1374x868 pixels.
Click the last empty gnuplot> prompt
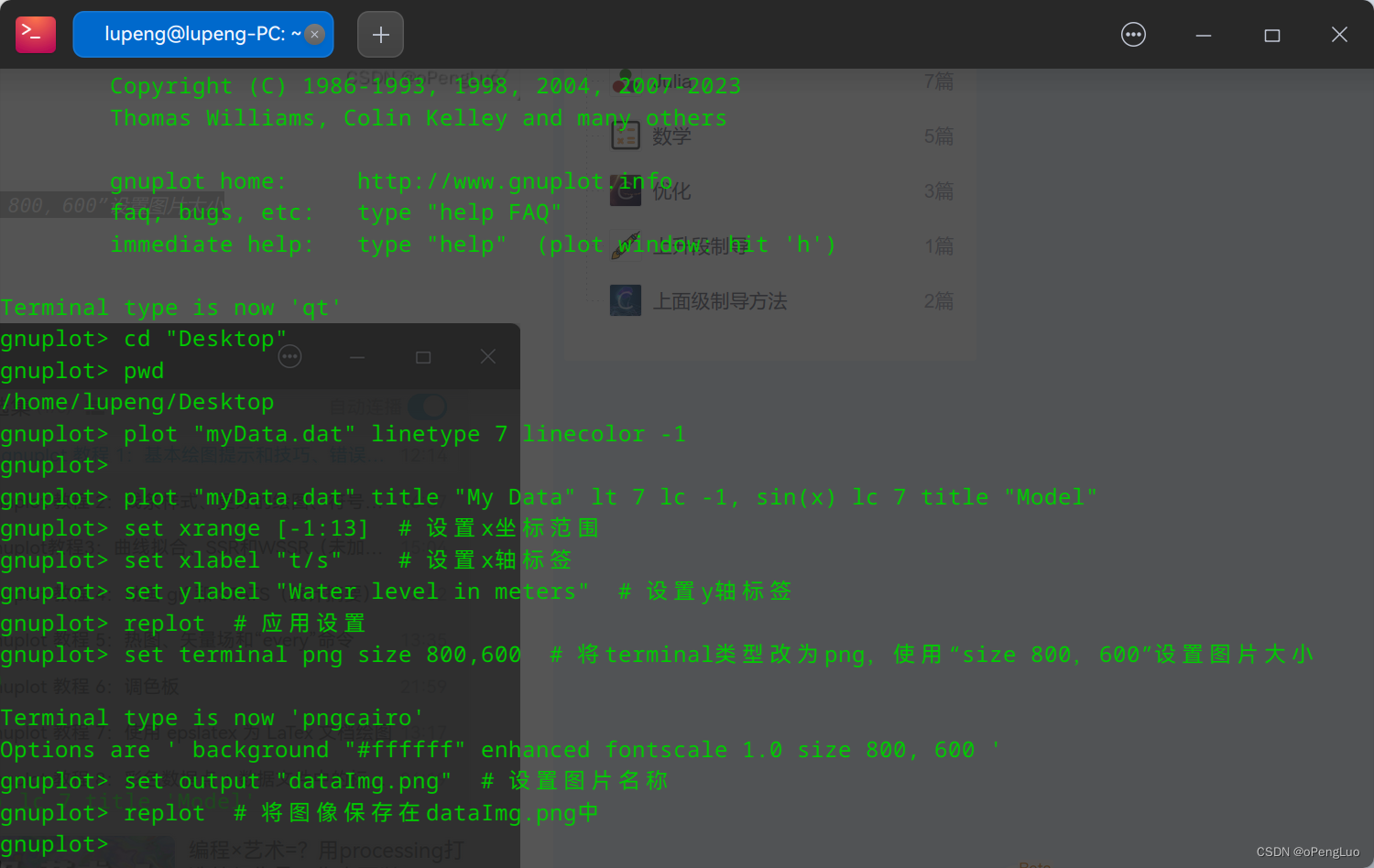pos(55,844)
